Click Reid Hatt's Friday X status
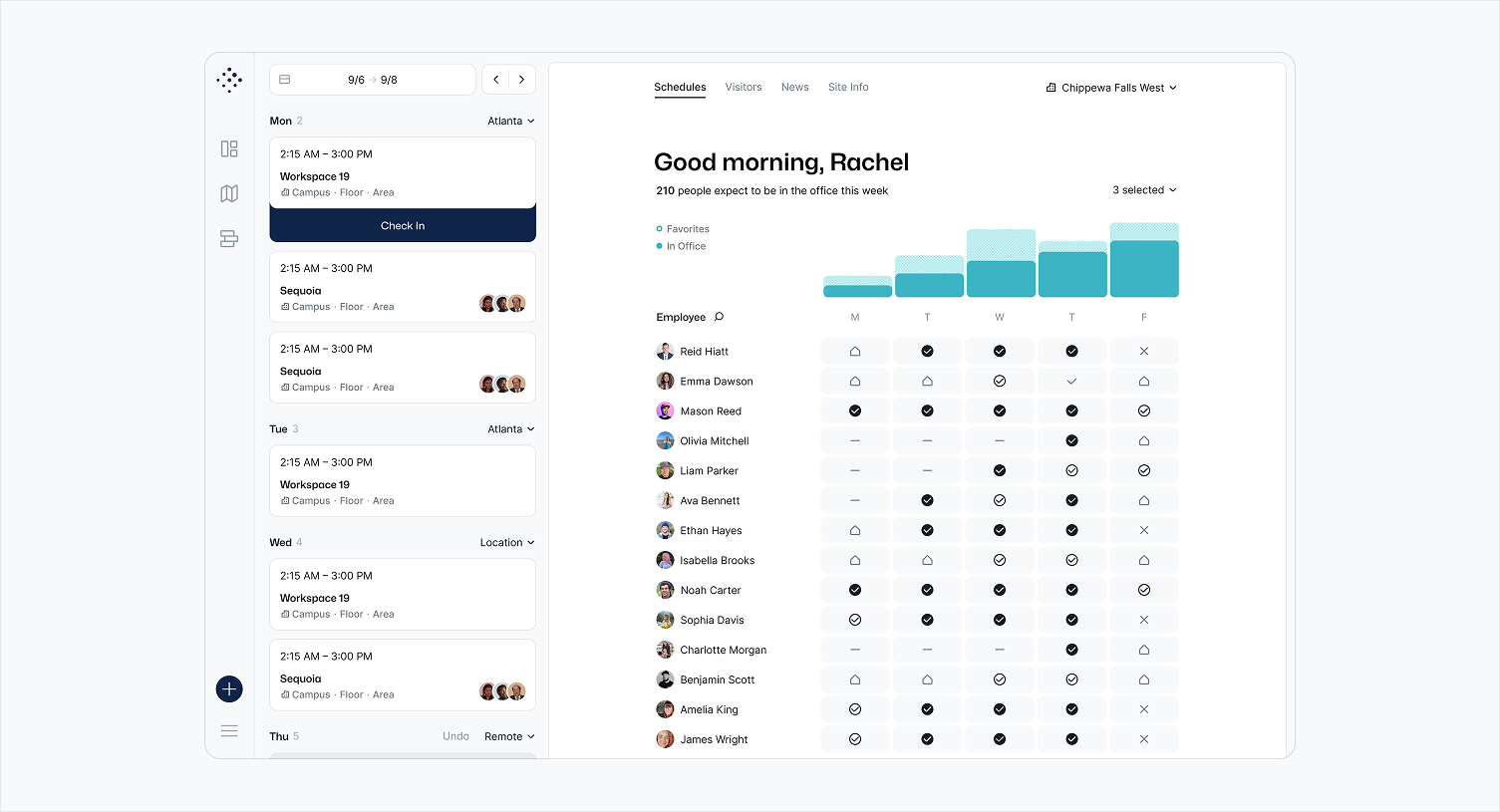This screenshot has height=812, width=1500. coord(1144,351)
